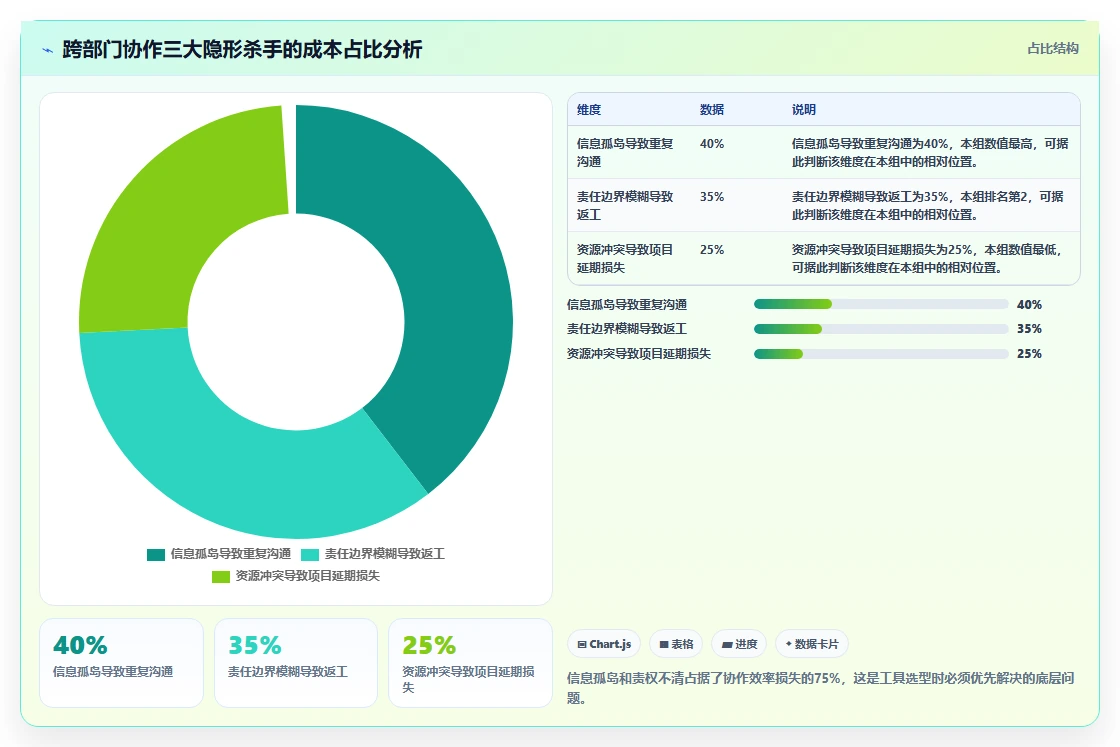Toggle 信息孤岛导致重复沟通 legend swatch in chart
1120x747 pixels.
tap(156, 554)
